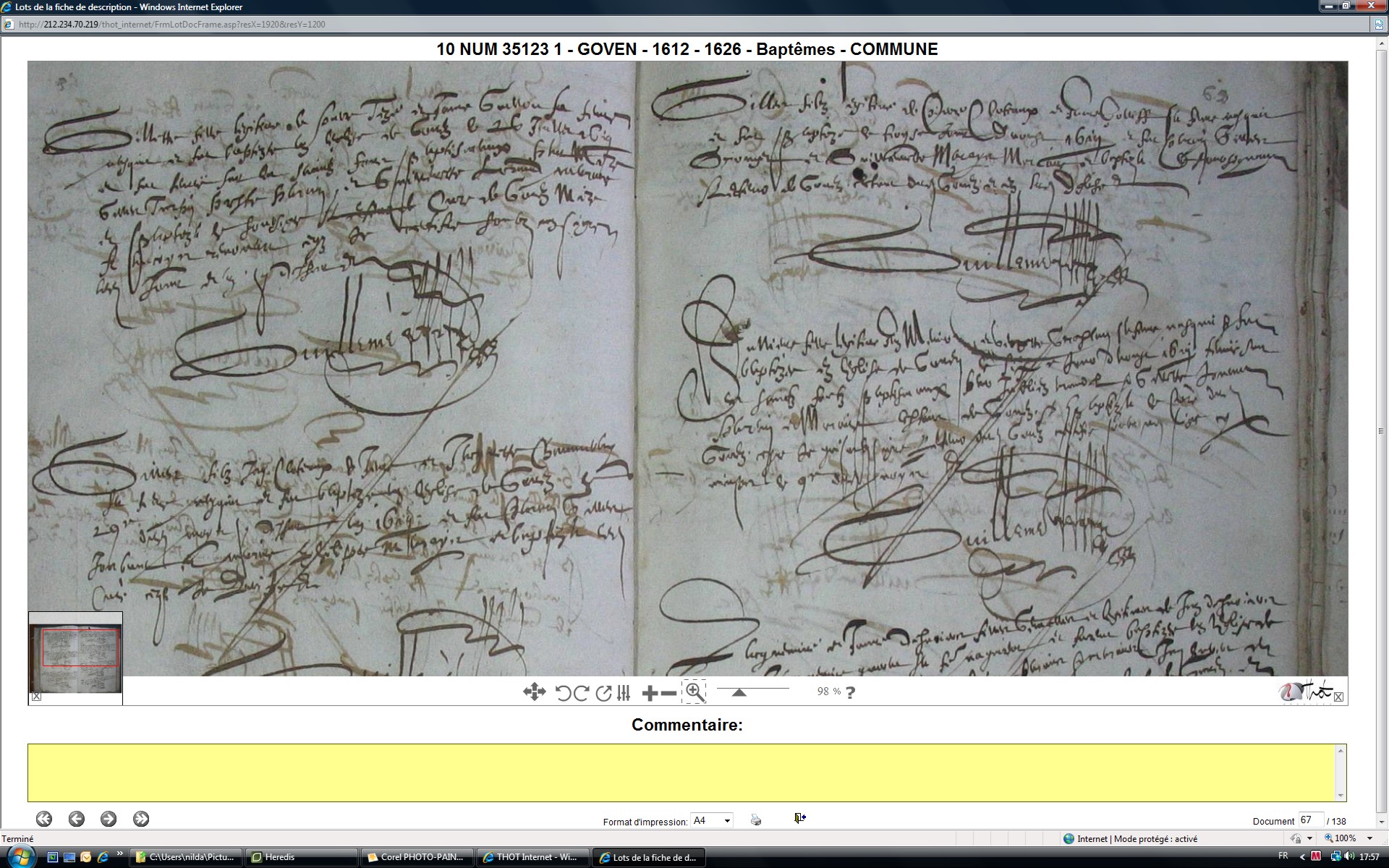This screenshot has height=868, width=1389.
Task: Open image adjustment sliders icon
Action: point(624,693)
